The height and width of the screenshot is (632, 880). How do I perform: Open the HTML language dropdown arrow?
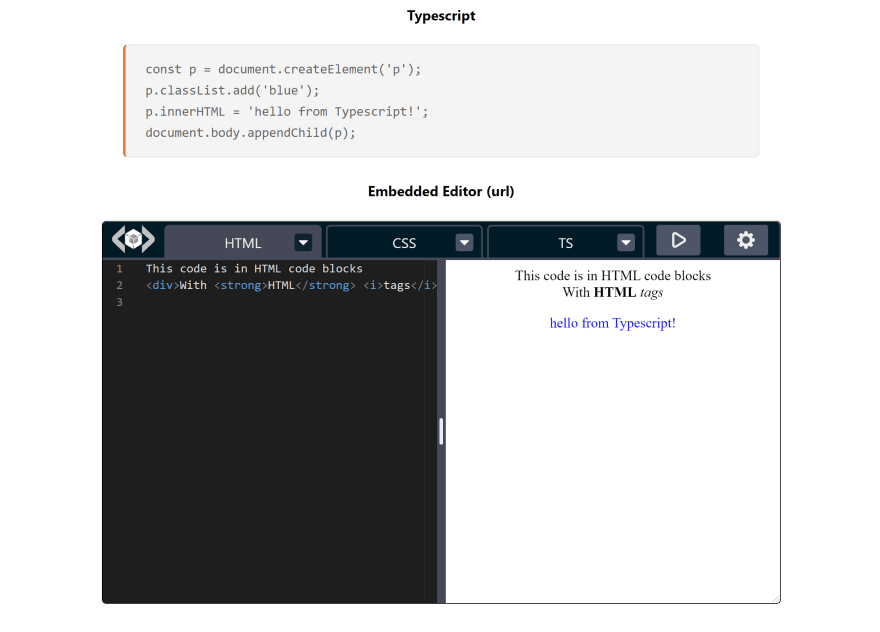(303, 242)
